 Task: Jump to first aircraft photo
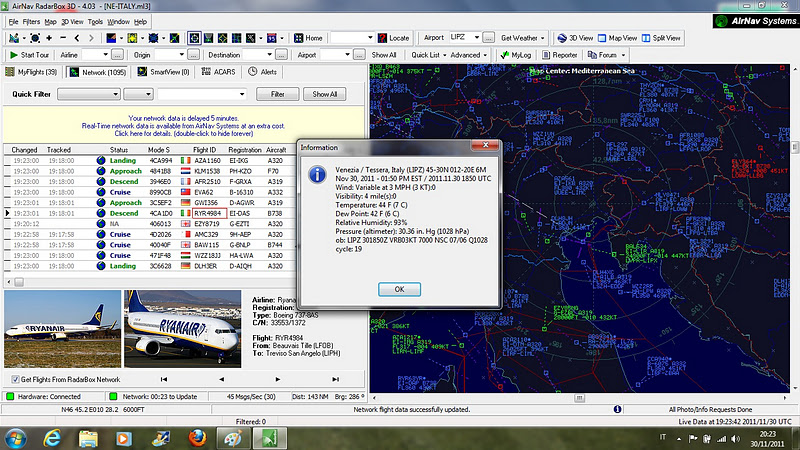coord(164,379)
